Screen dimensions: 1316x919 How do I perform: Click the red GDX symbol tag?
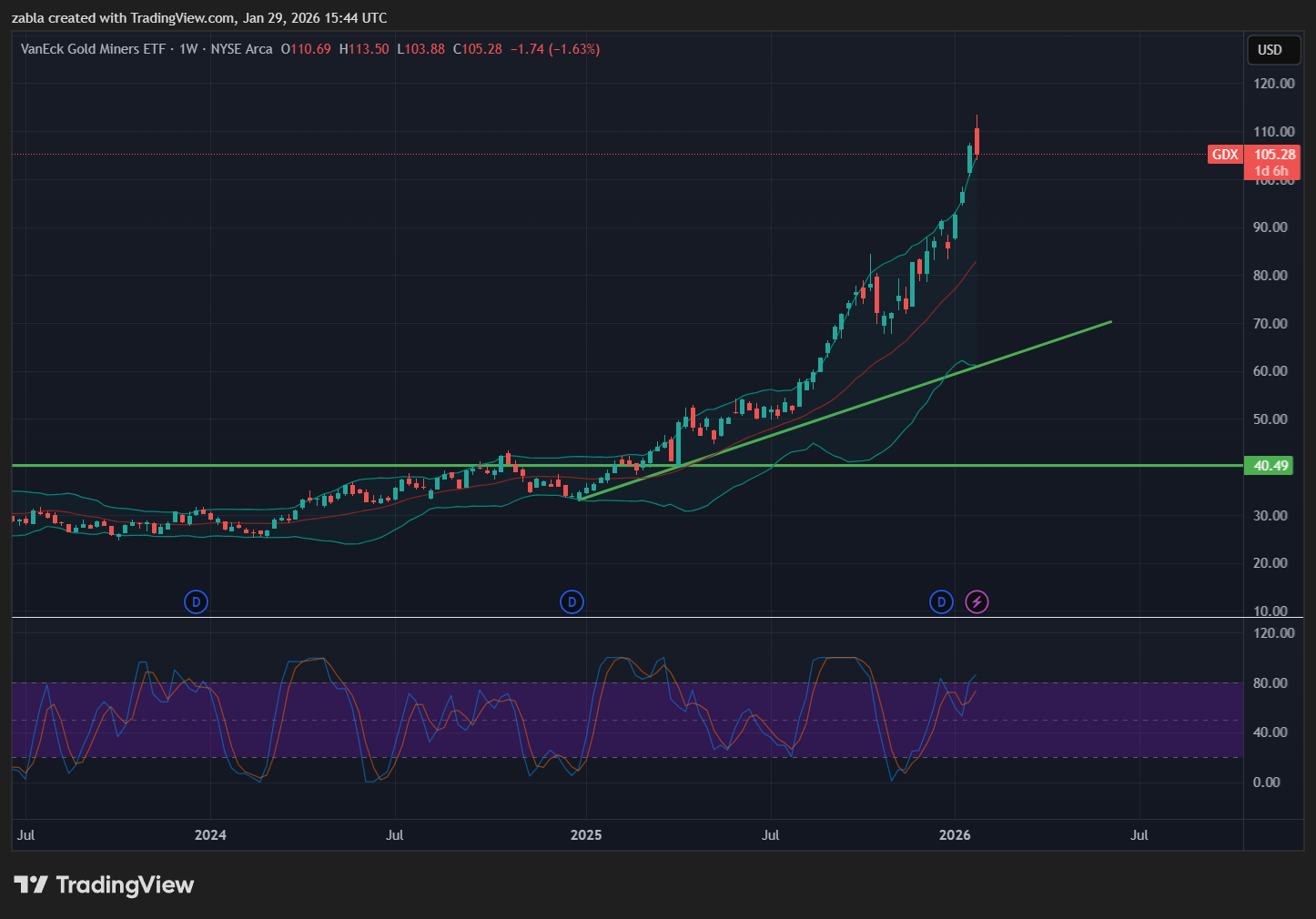[x=1224, y=155]
